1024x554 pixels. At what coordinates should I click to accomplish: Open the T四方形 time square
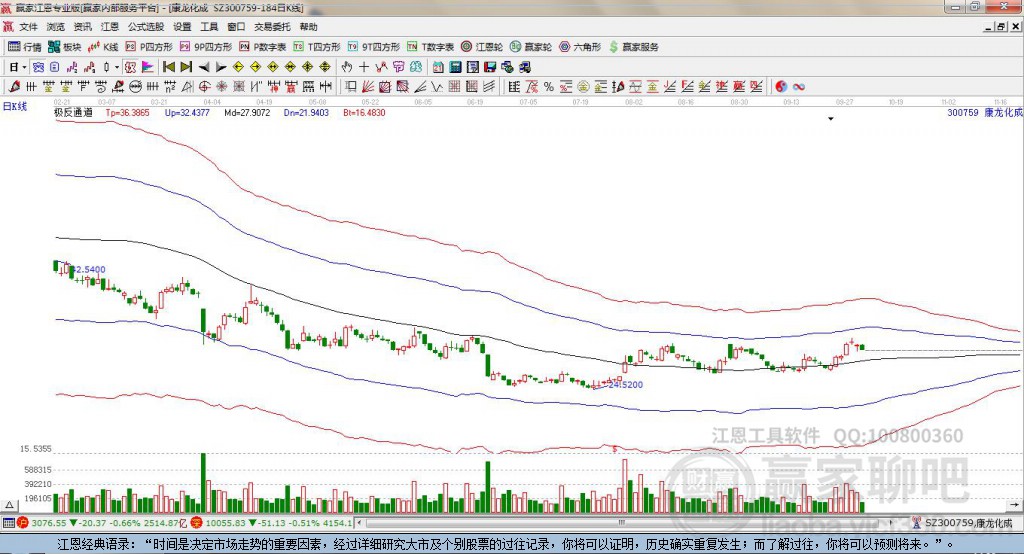(x=317, y=47)
